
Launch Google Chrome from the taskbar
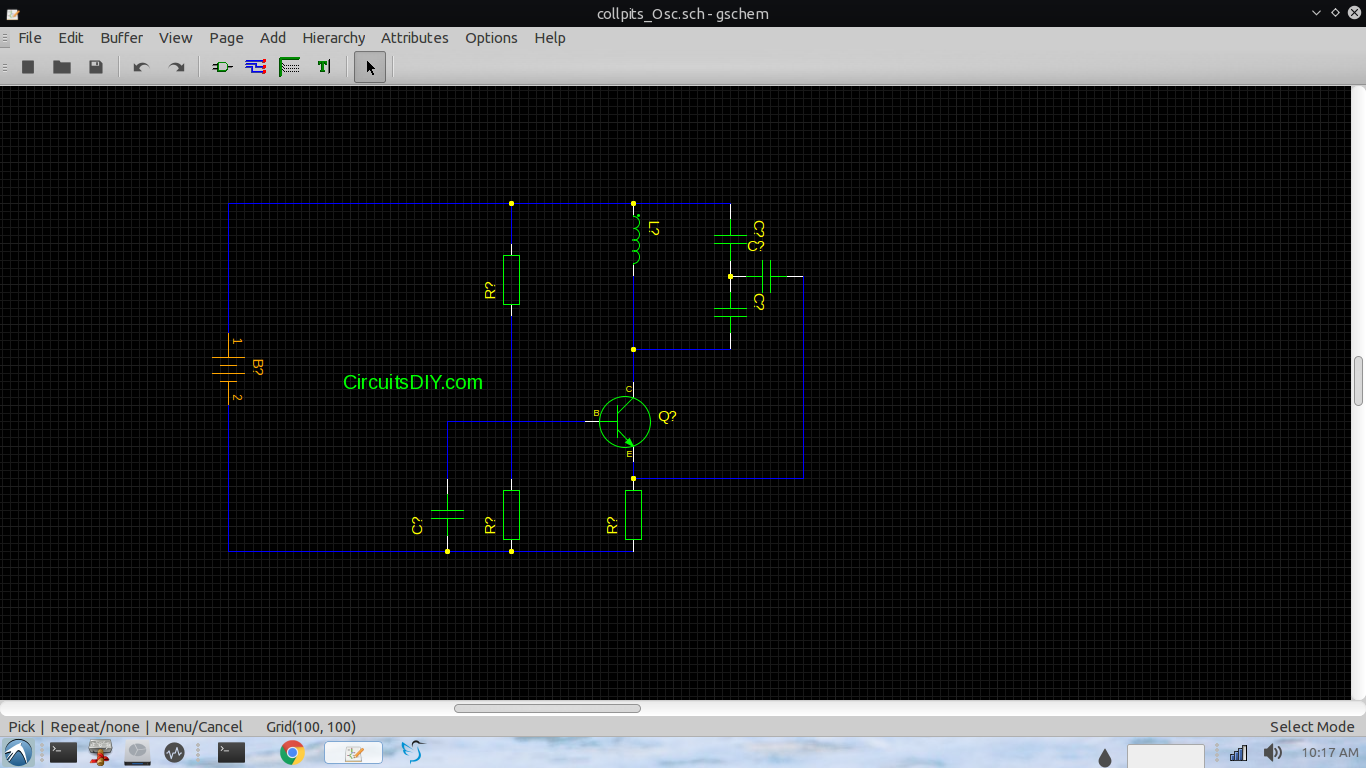click(x=292, y=753)
